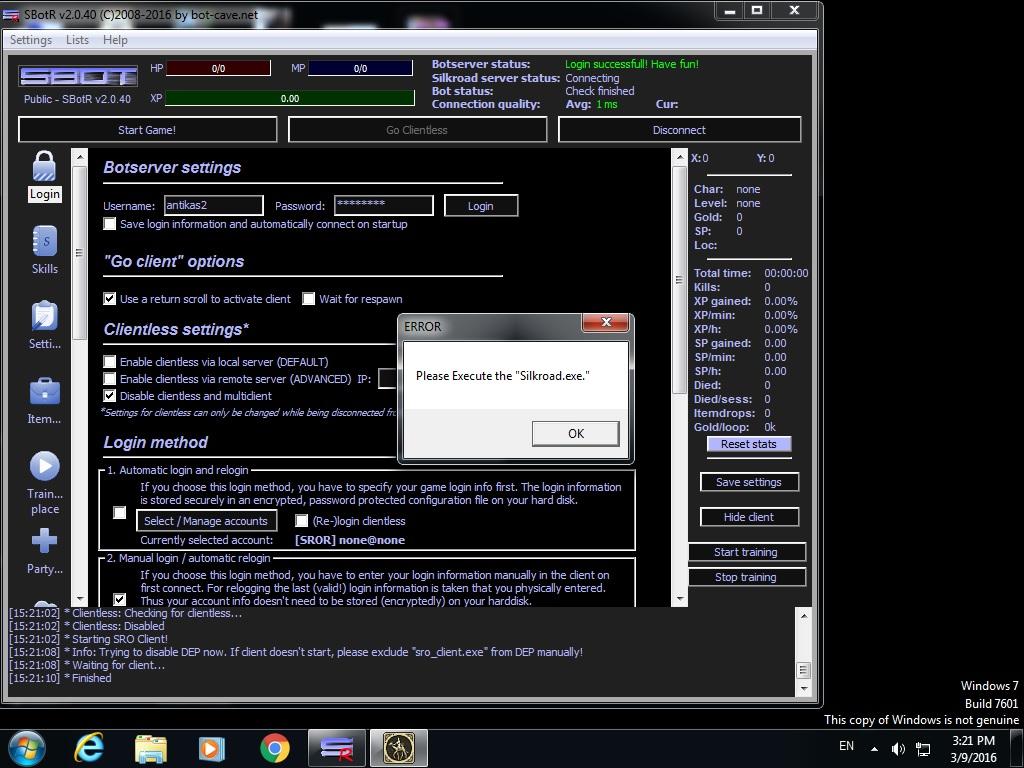
Task: Close the ERROR dialog with its X
Action: [x=605, y=322]
